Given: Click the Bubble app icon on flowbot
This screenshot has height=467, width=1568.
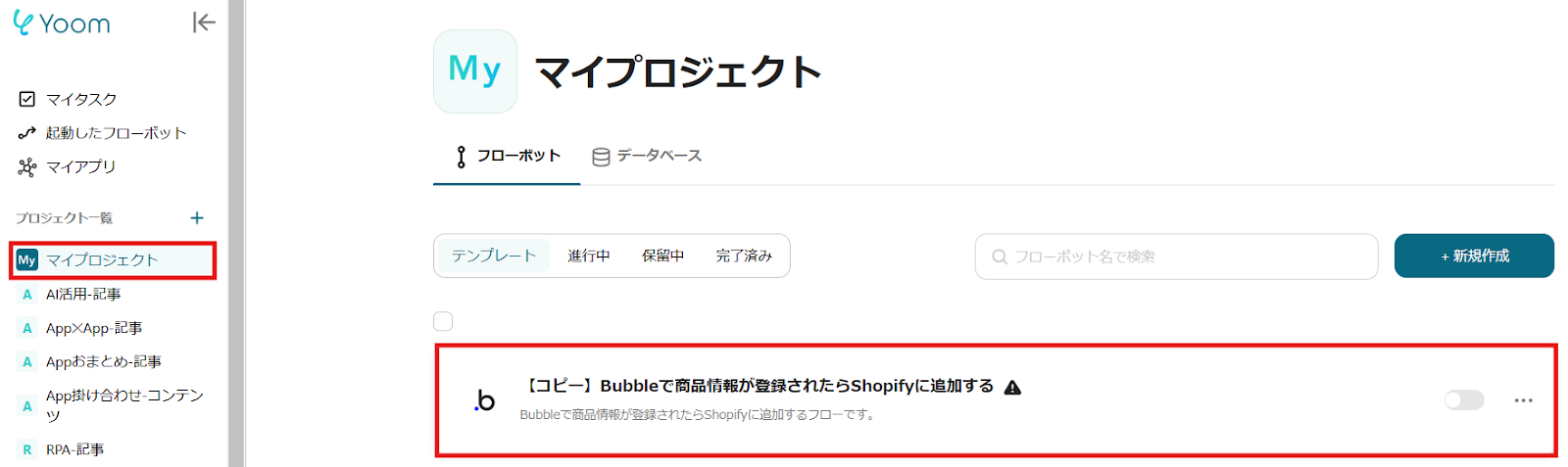Looking at the screenshot, I should click(x=484, y=400).
